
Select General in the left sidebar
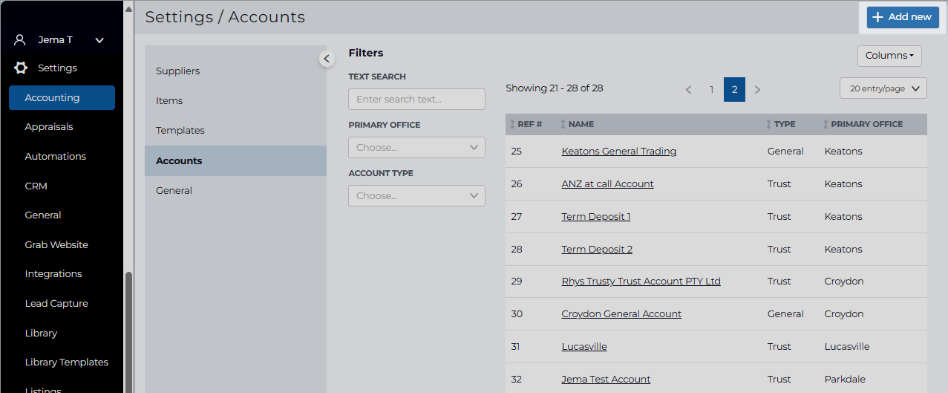(x=43, y=215)
